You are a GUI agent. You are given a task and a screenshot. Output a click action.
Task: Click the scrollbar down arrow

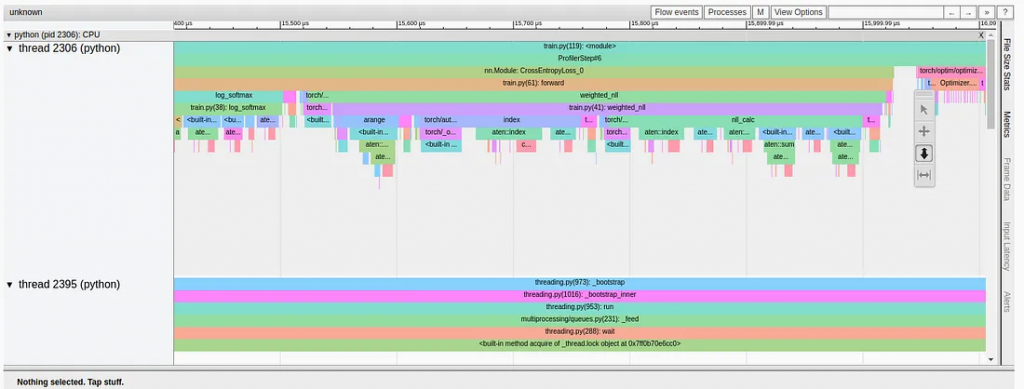click(991, 359)
